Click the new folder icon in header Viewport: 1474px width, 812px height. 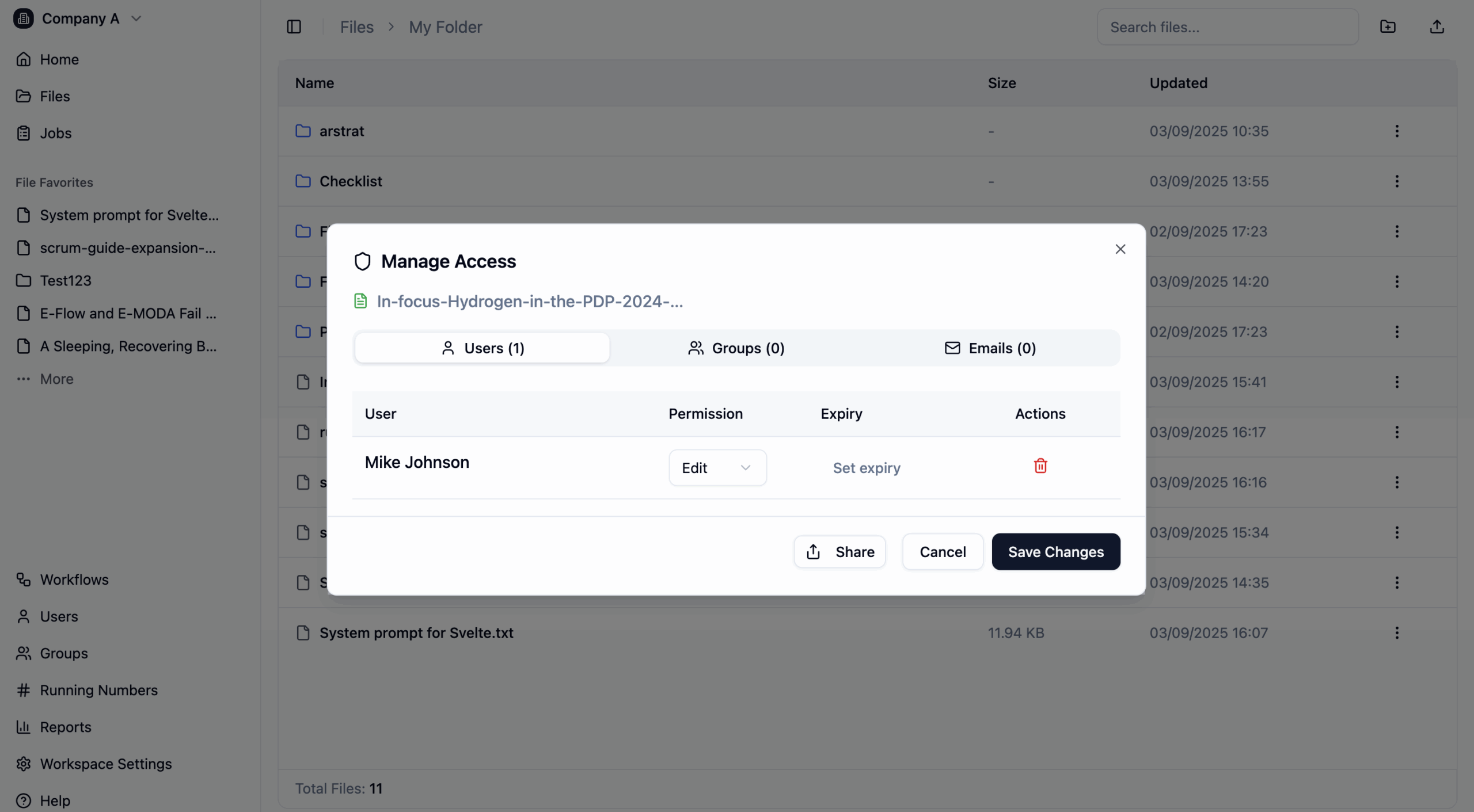[1388, 27]
